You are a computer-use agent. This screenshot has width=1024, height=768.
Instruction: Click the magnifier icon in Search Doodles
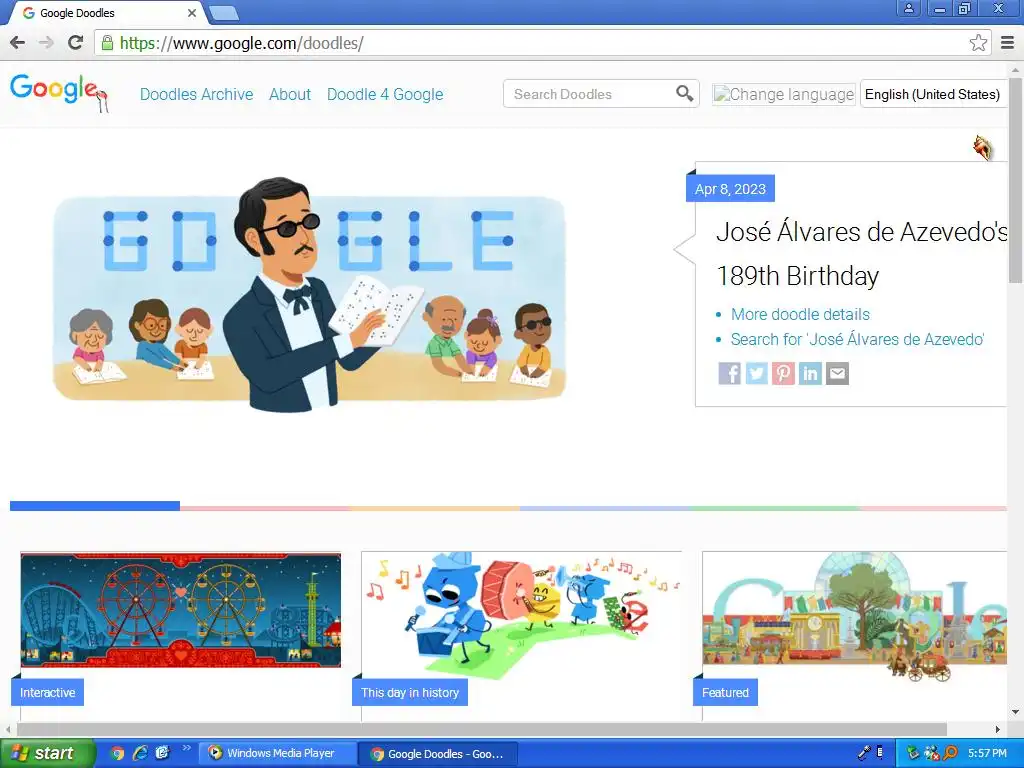point(684,93)
